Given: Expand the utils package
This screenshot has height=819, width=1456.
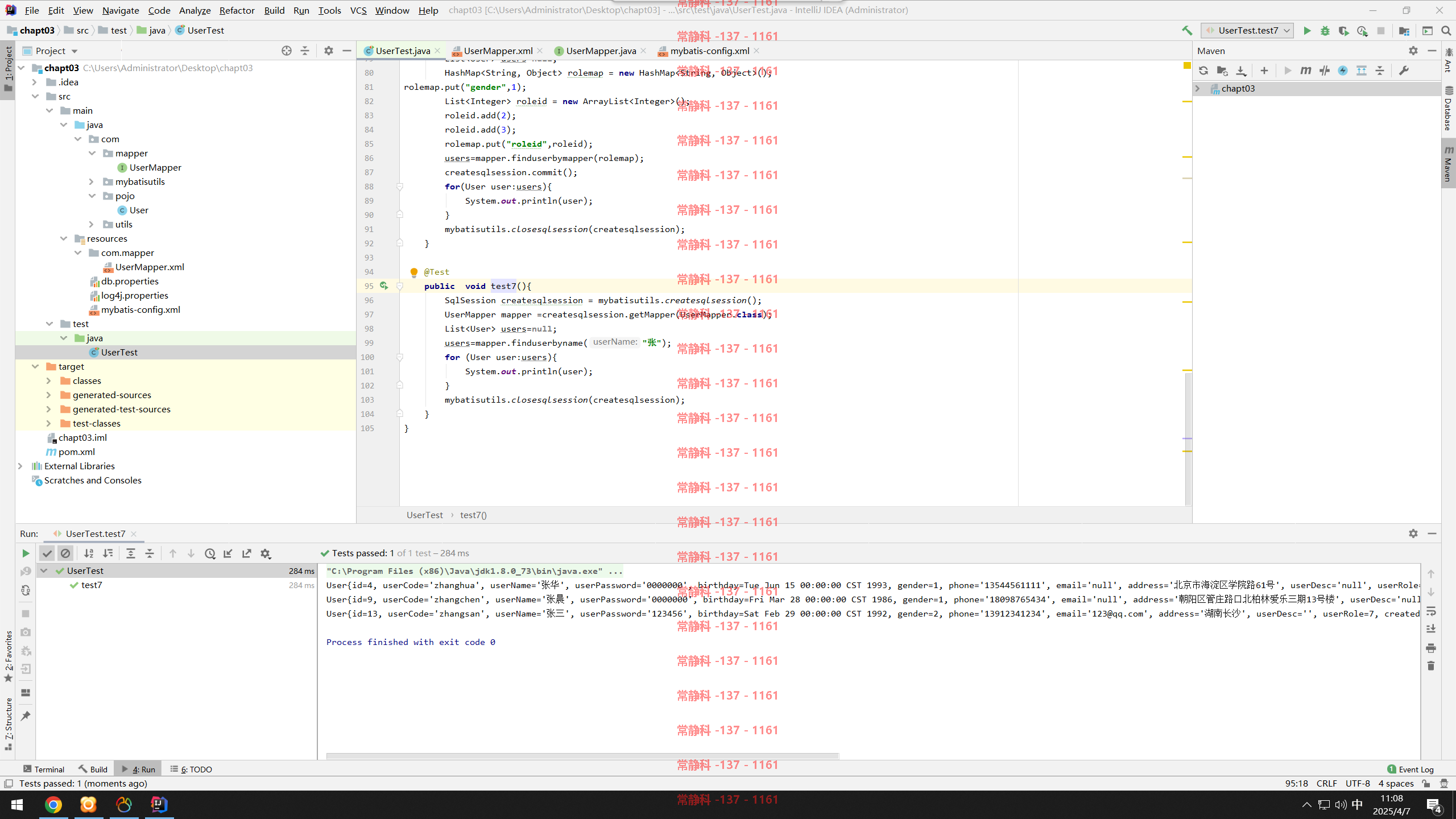Looking at the screenshot, I should pos(92,224).
